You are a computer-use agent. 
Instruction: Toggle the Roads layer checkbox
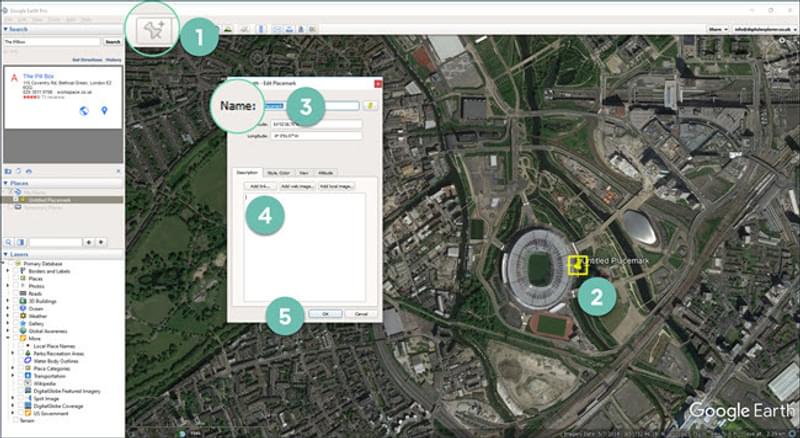[x=20, y=294]
